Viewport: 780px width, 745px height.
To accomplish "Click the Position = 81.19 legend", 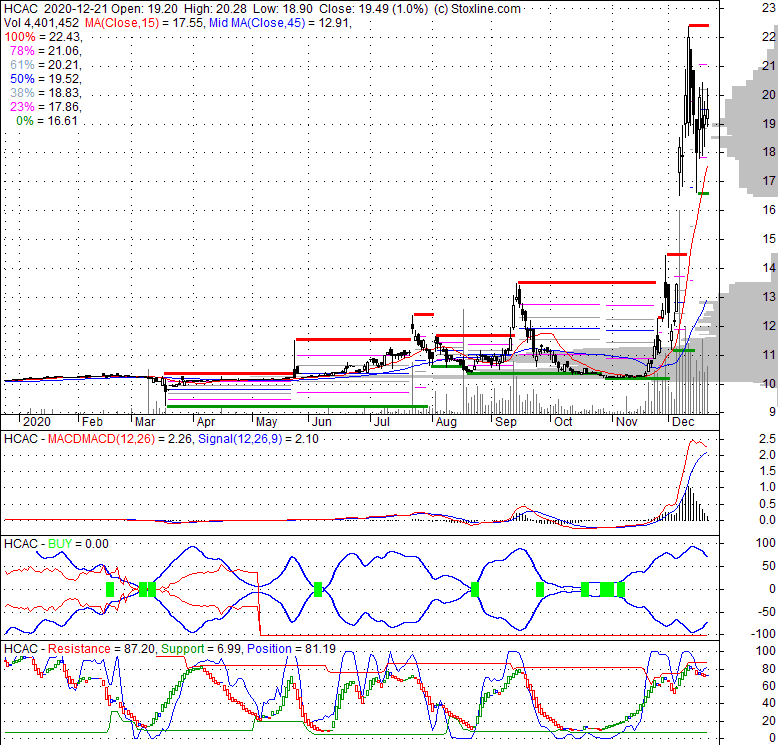I will click(x=291, y=649).
